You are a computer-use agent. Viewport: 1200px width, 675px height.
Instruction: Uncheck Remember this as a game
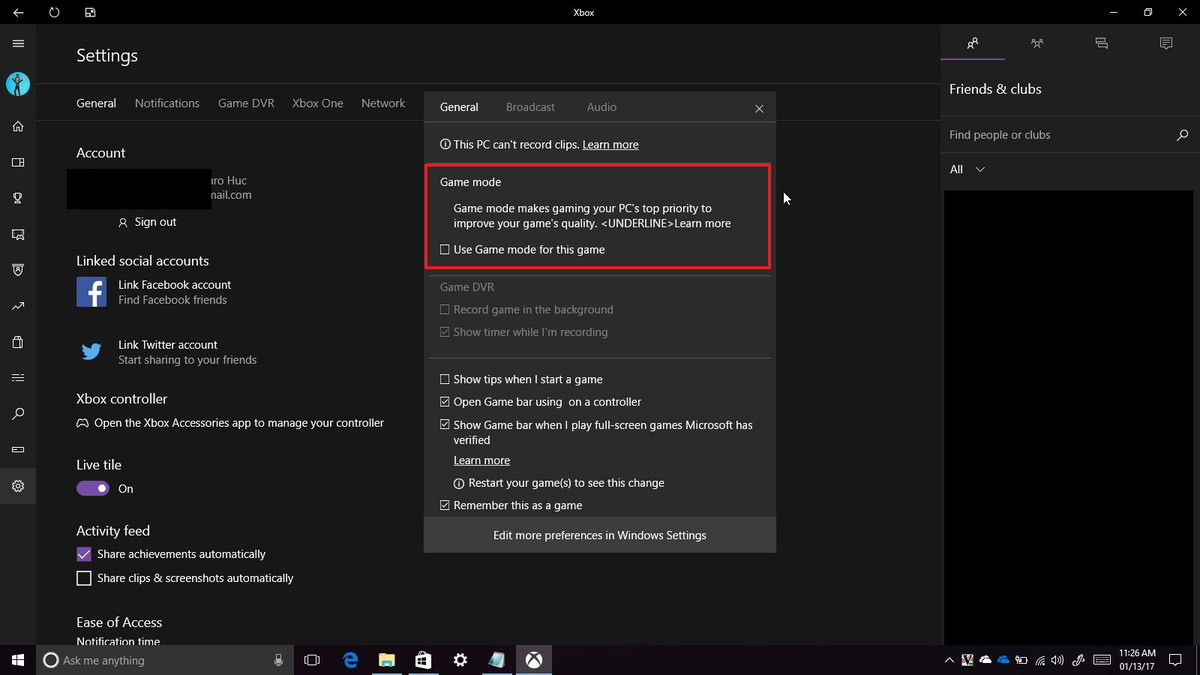coord(444,505)
